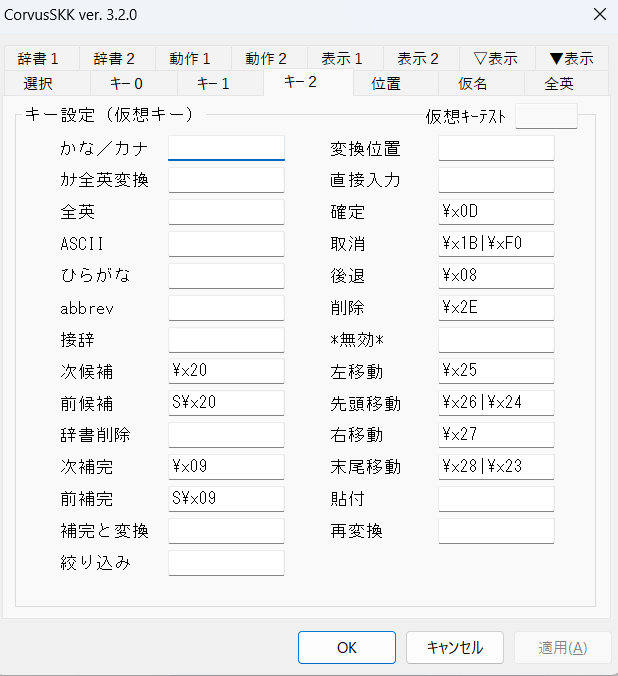Click the キャンセル button
This screenshot has width=618, height=676.
(455, 648)
